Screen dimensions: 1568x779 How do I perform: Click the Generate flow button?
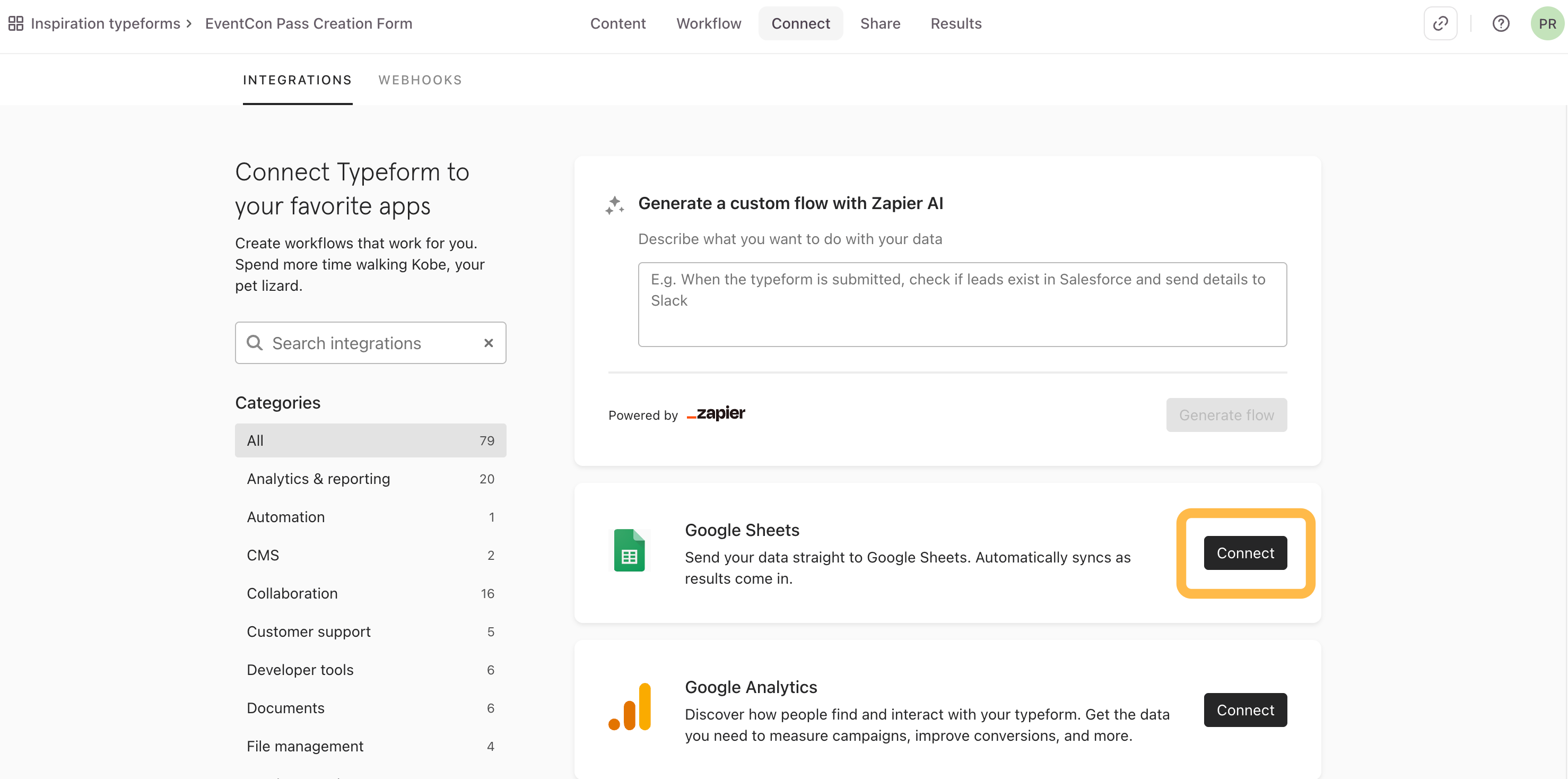(x=1226, y=415)
